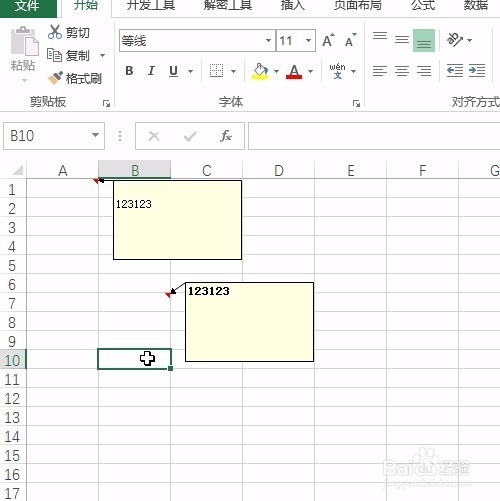
Task: Center text horizontally
Action: pos(402,71)
